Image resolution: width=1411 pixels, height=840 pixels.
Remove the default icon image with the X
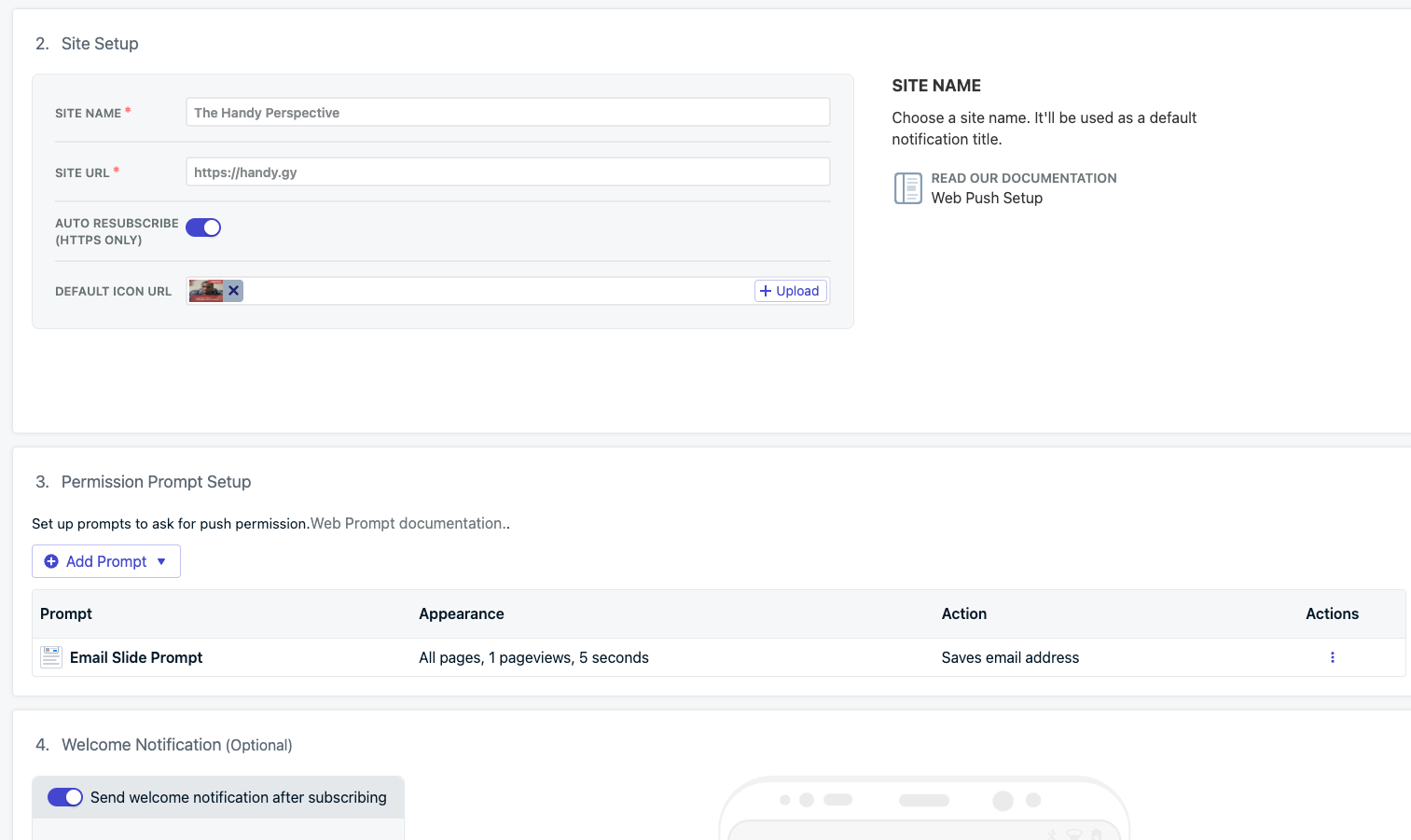click(234, 291)
